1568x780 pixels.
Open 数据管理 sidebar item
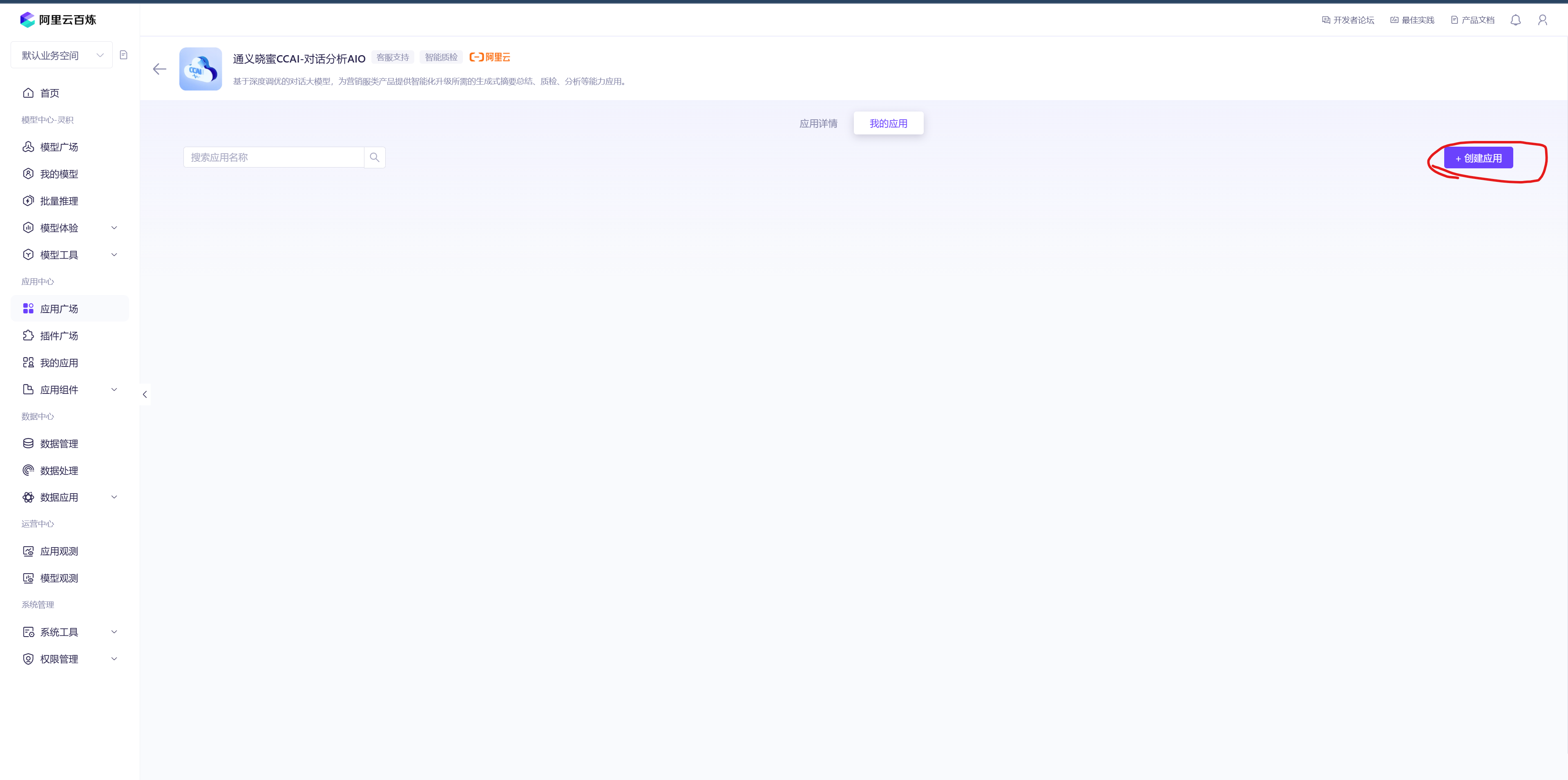point(58,443)
